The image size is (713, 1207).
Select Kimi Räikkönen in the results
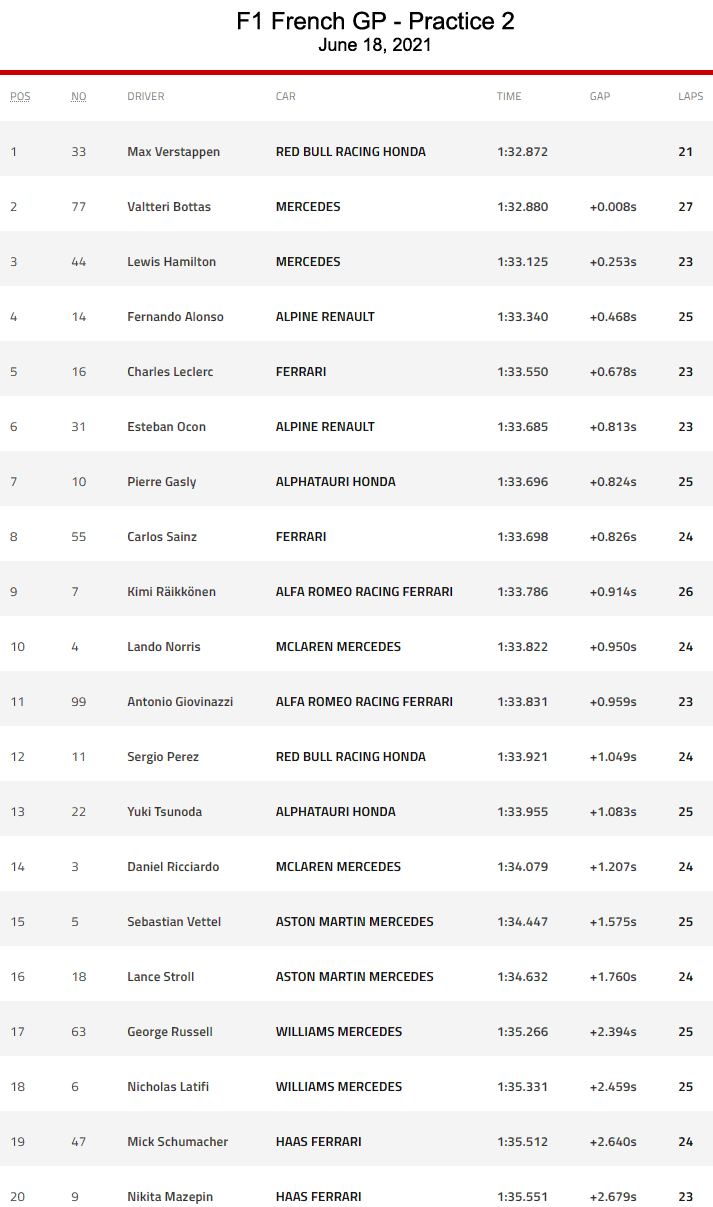[x=171, y=592]
